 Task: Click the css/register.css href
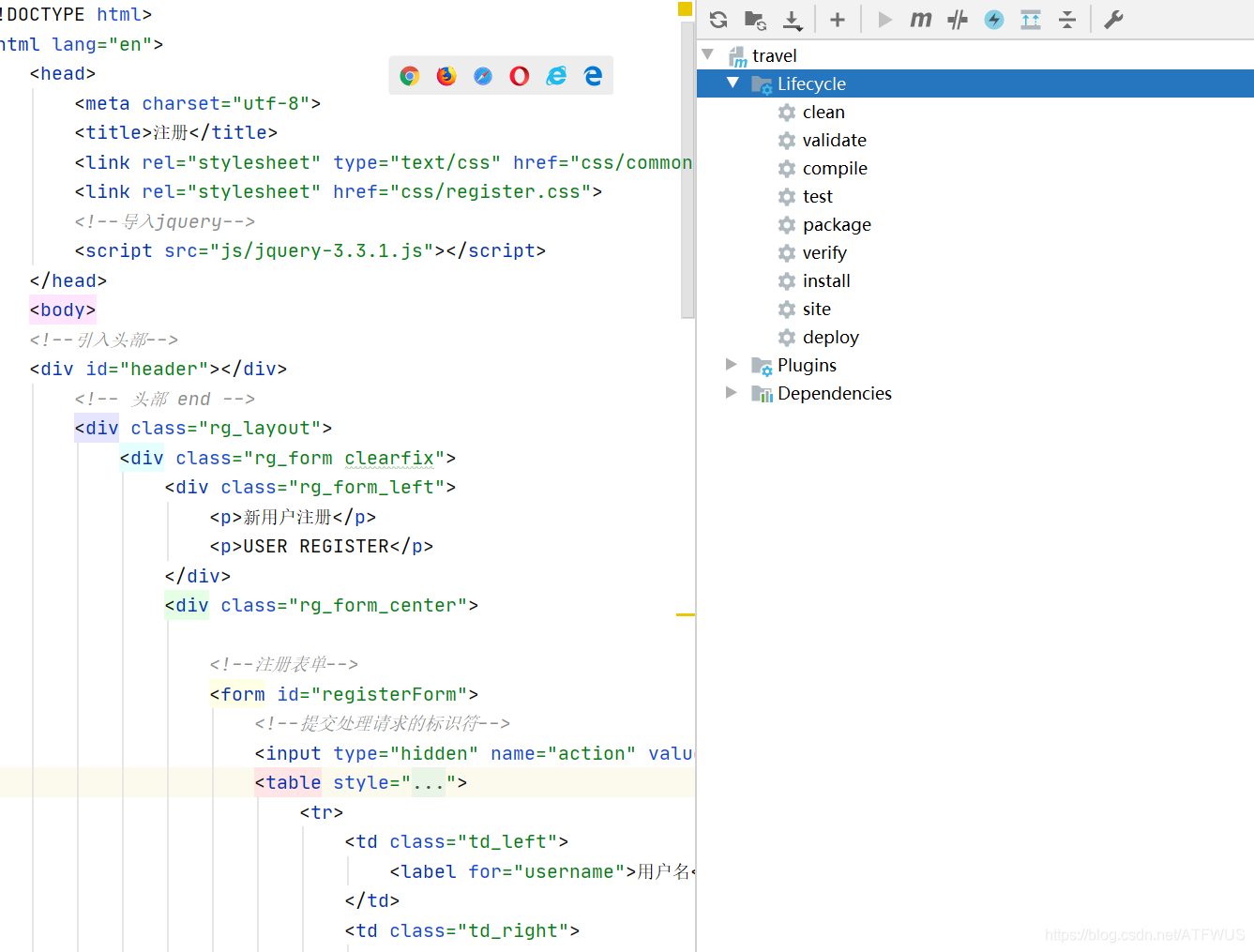point(491,191)
